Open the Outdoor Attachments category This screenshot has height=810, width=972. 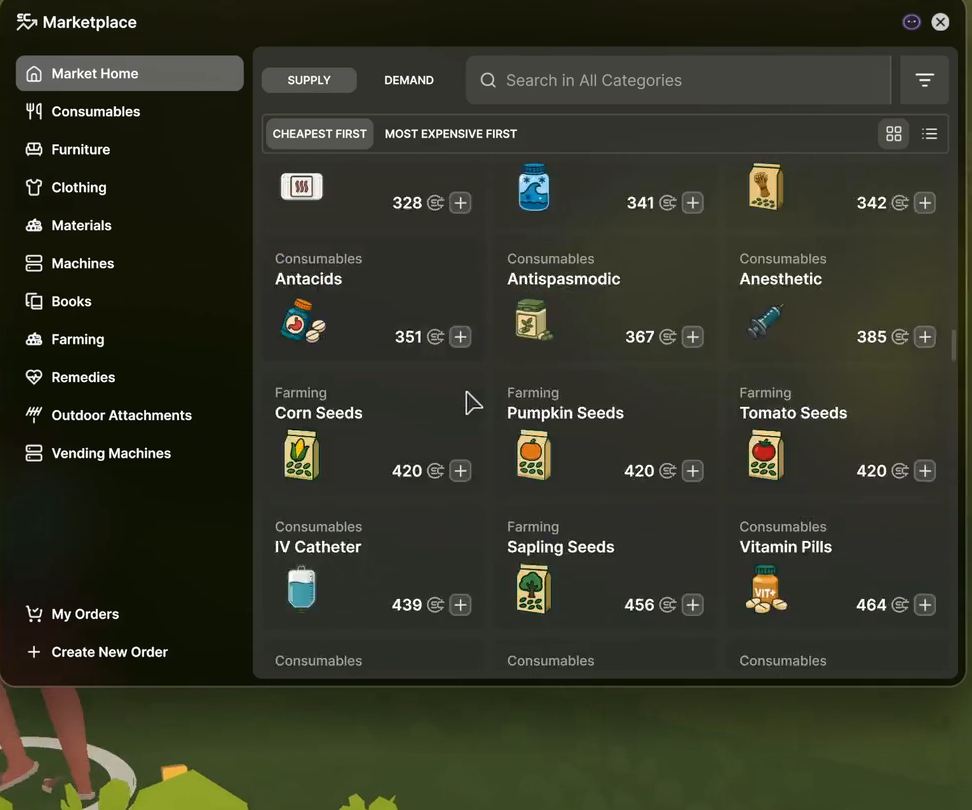click(x=130, y=415)
